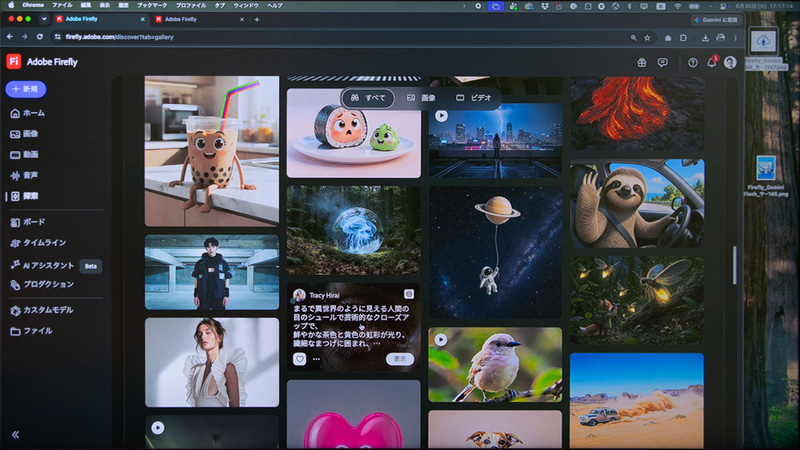Open プロダクション (Production) in the sidebar
Screen dimensions: 800x450
coord(42,284)
